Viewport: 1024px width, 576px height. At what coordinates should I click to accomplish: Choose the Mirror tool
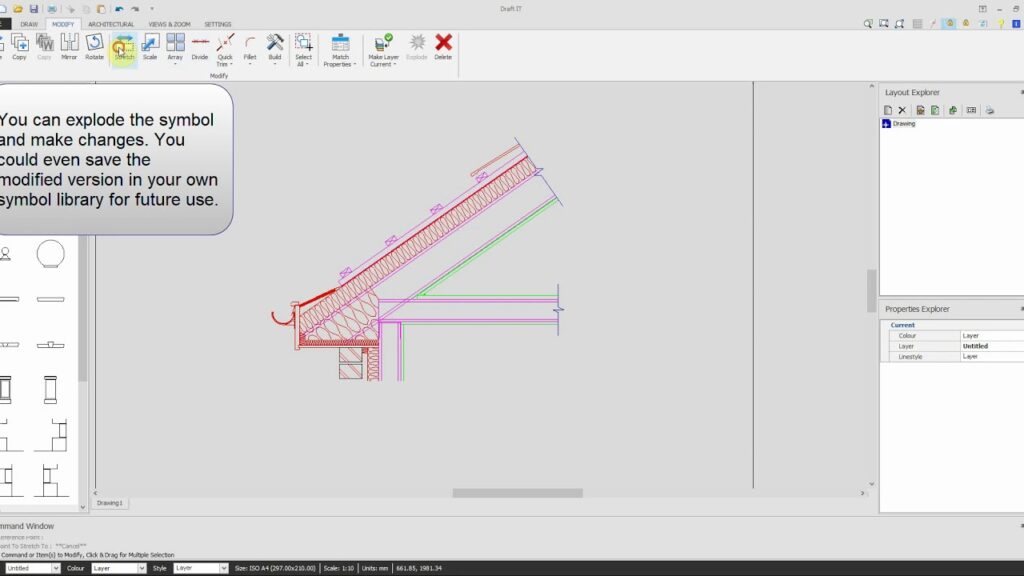69,48
